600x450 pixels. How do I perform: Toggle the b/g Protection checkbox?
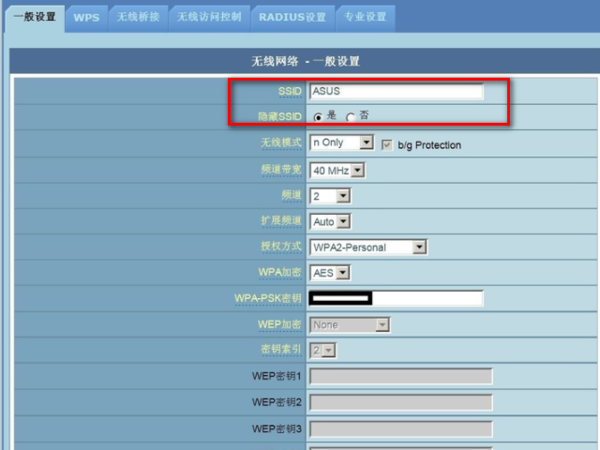click(x=387, y=144)
